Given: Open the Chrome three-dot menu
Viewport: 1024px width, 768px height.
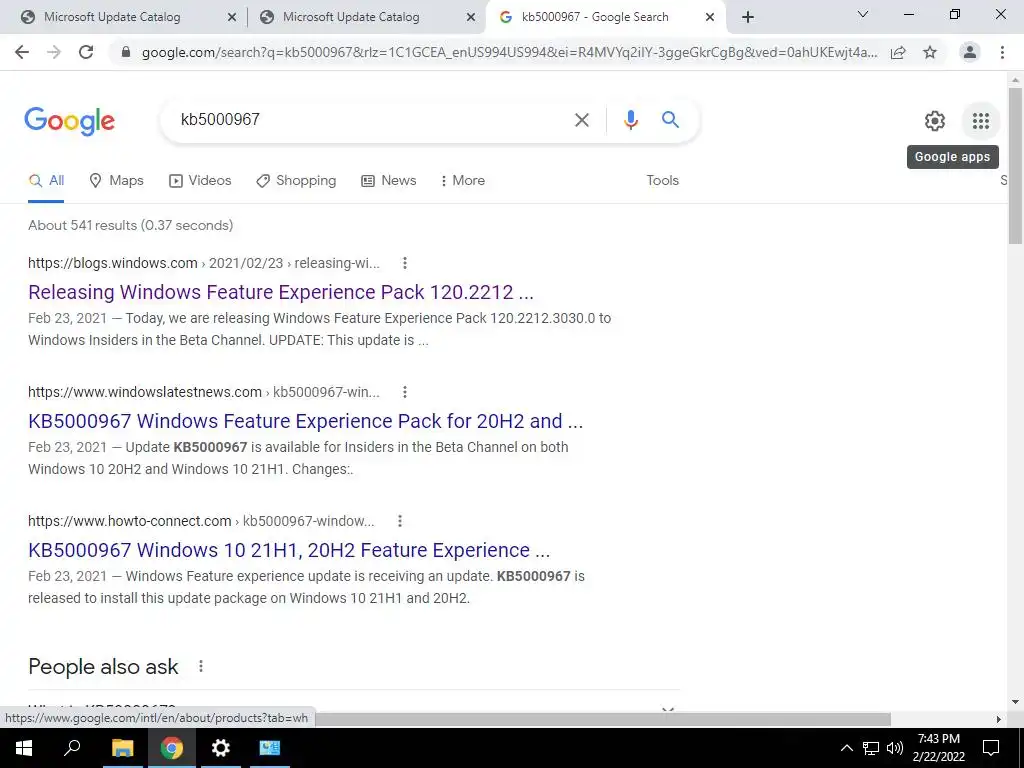Looking at the screenshot, I should 1002,52.
